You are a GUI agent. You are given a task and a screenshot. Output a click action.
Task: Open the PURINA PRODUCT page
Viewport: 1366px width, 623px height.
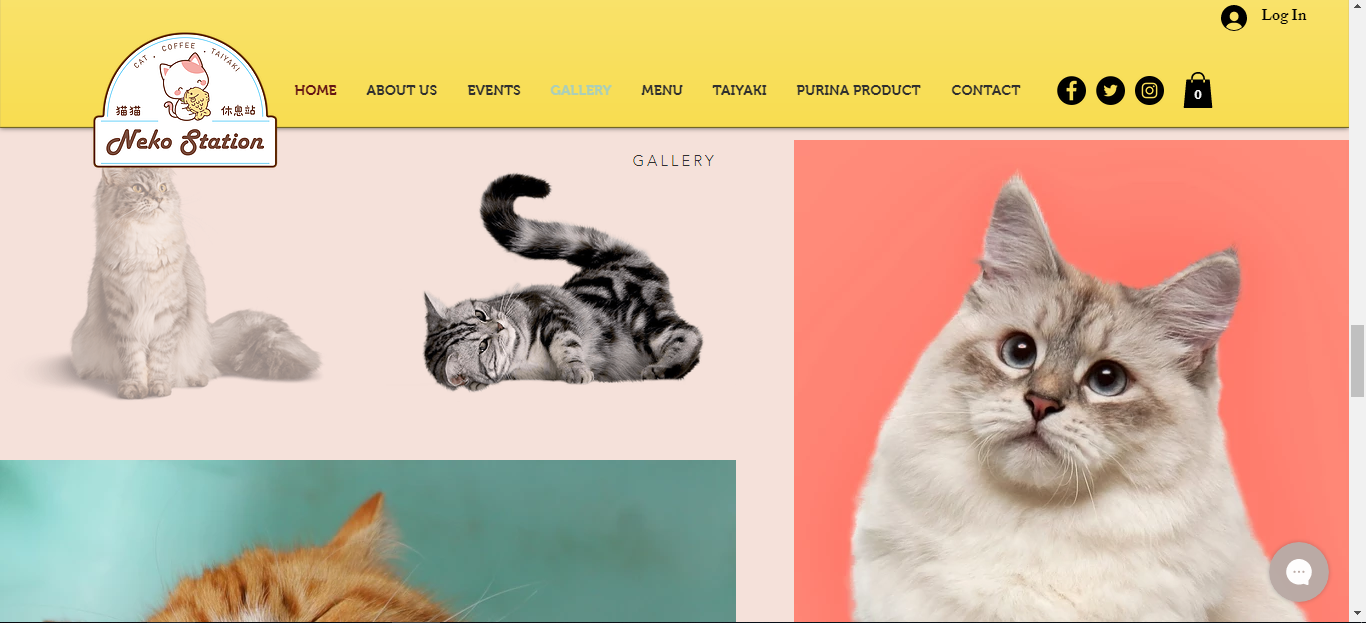coord(858,90)
